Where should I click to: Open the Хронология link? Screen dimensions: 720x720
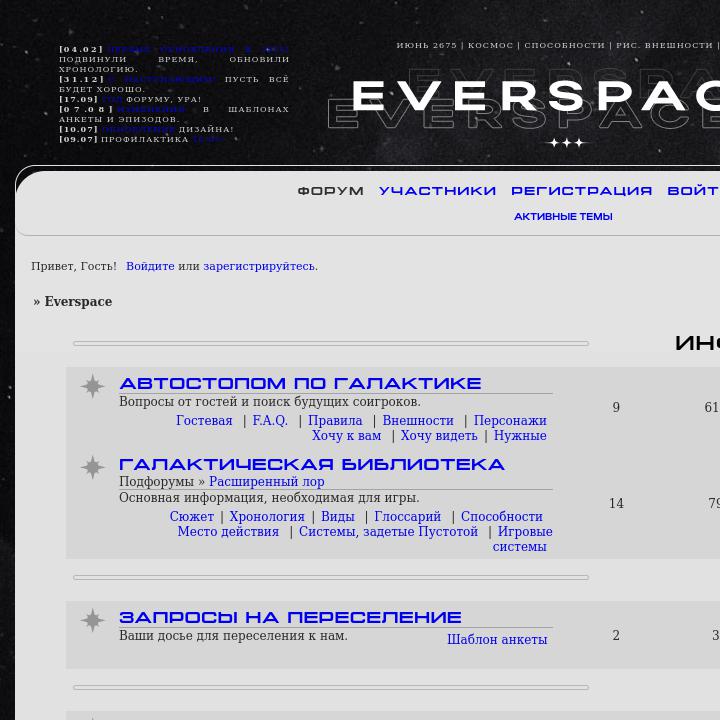(267, 516)
